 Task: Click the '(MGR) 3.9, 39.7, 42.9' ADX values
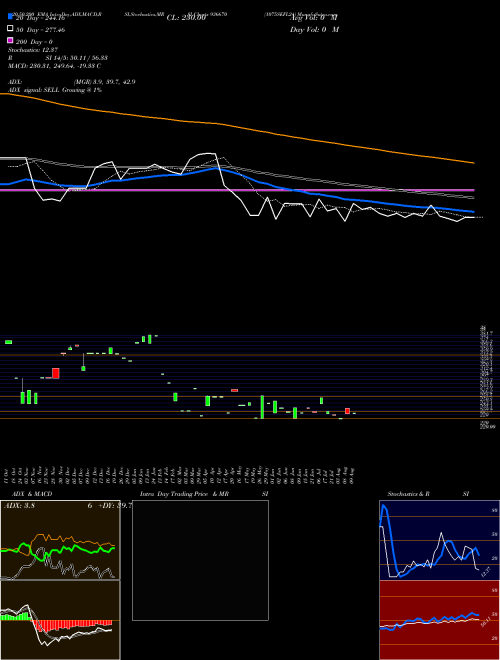(x=104, y=82)
